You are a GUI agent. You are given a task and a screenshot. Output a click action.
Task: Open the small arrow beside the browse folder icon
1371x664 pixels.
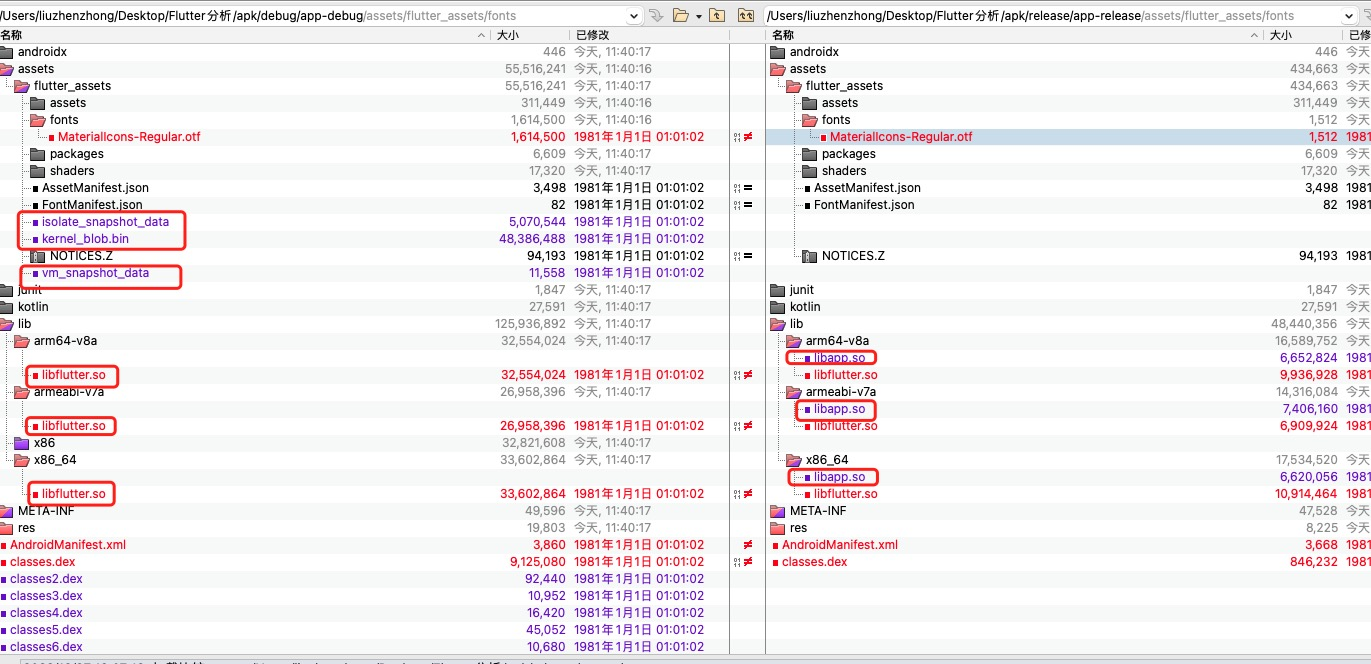click(x=698, y=16)
